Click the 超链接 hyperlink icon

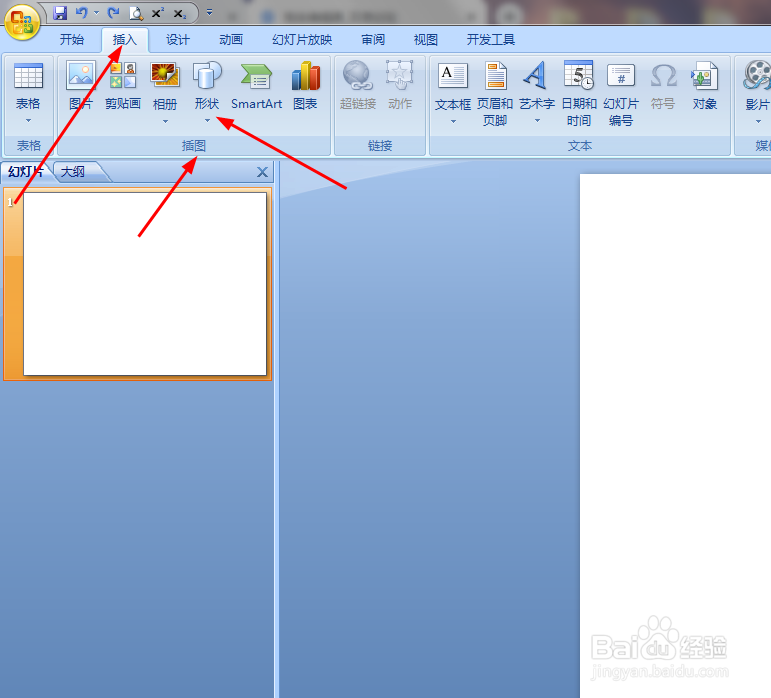(357, 86)
